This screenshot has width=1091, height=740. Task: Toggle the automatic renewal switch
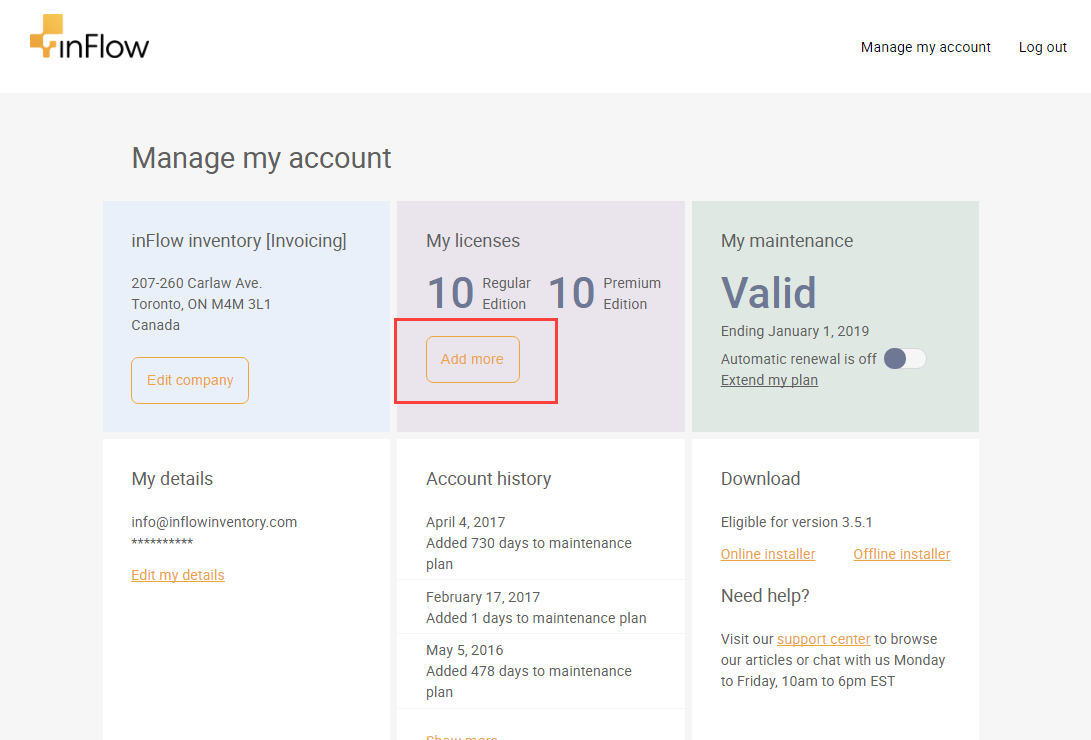[905, 359]
